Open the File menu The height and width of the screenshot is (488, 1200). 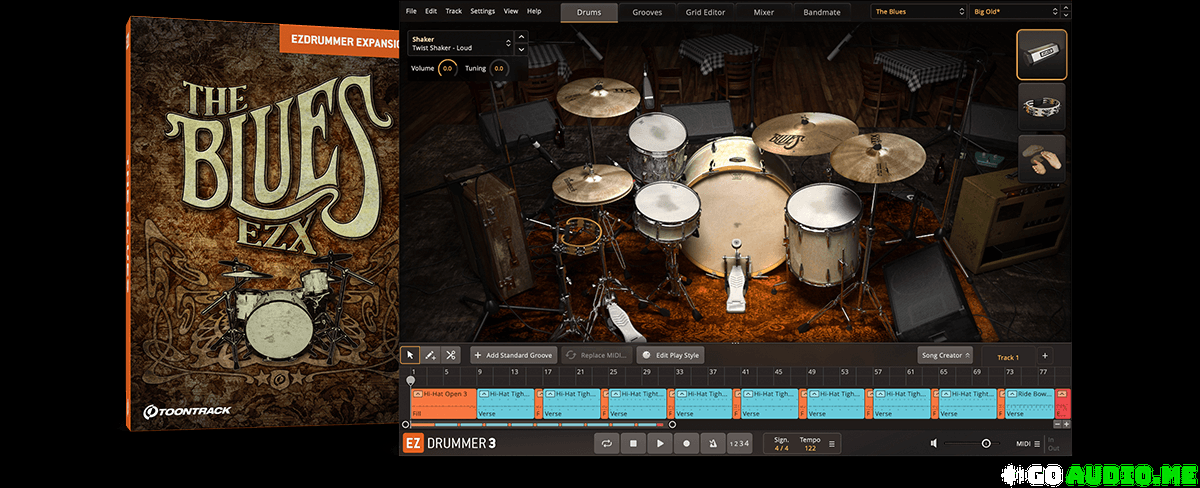411,11
